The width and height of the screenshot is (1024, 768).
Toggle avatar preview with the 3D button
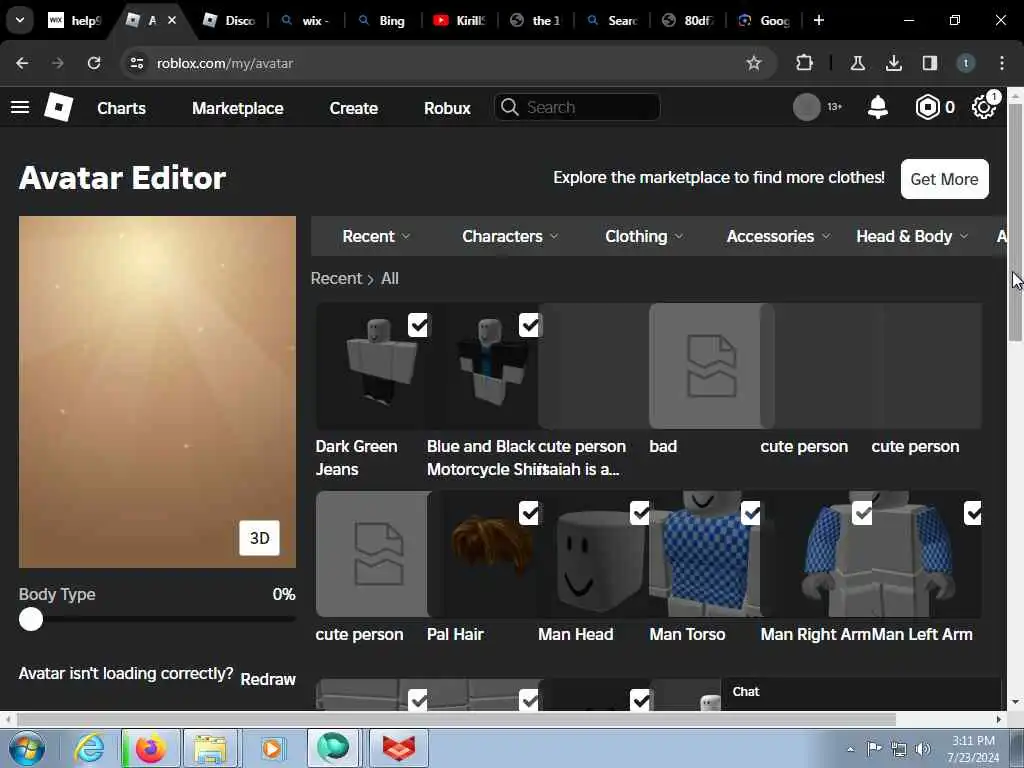(259, 537)
